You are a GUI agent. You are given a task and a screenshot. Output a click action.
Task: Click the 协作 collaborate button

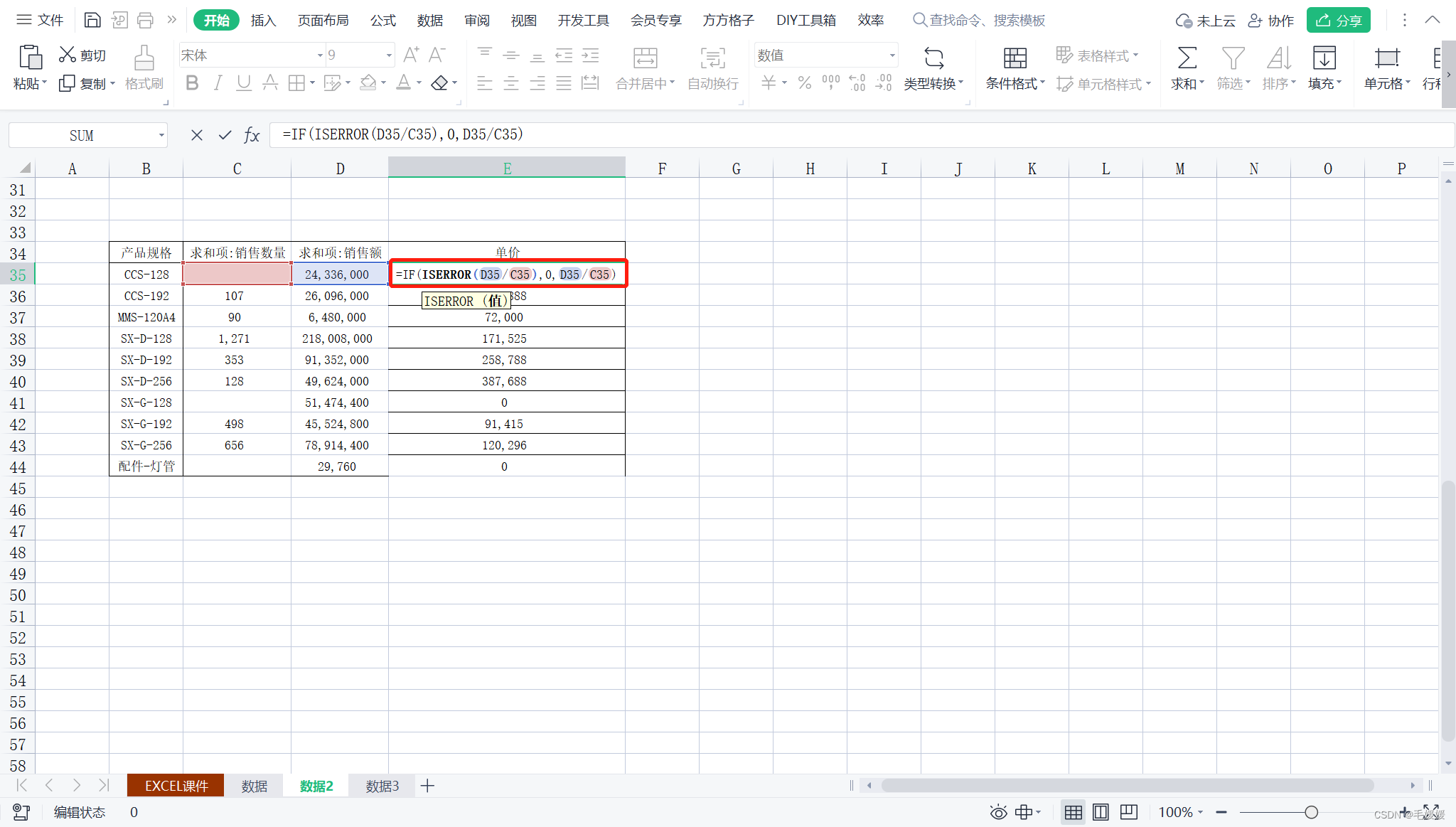(1271, 20)
